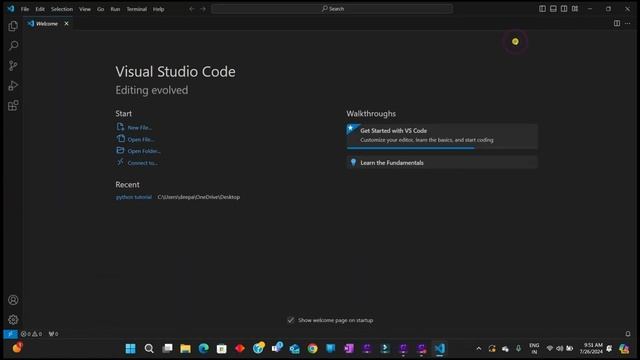Click the ENG IN language indicator
Viewport: 640px width, 360px height.
tap(534, 348)
